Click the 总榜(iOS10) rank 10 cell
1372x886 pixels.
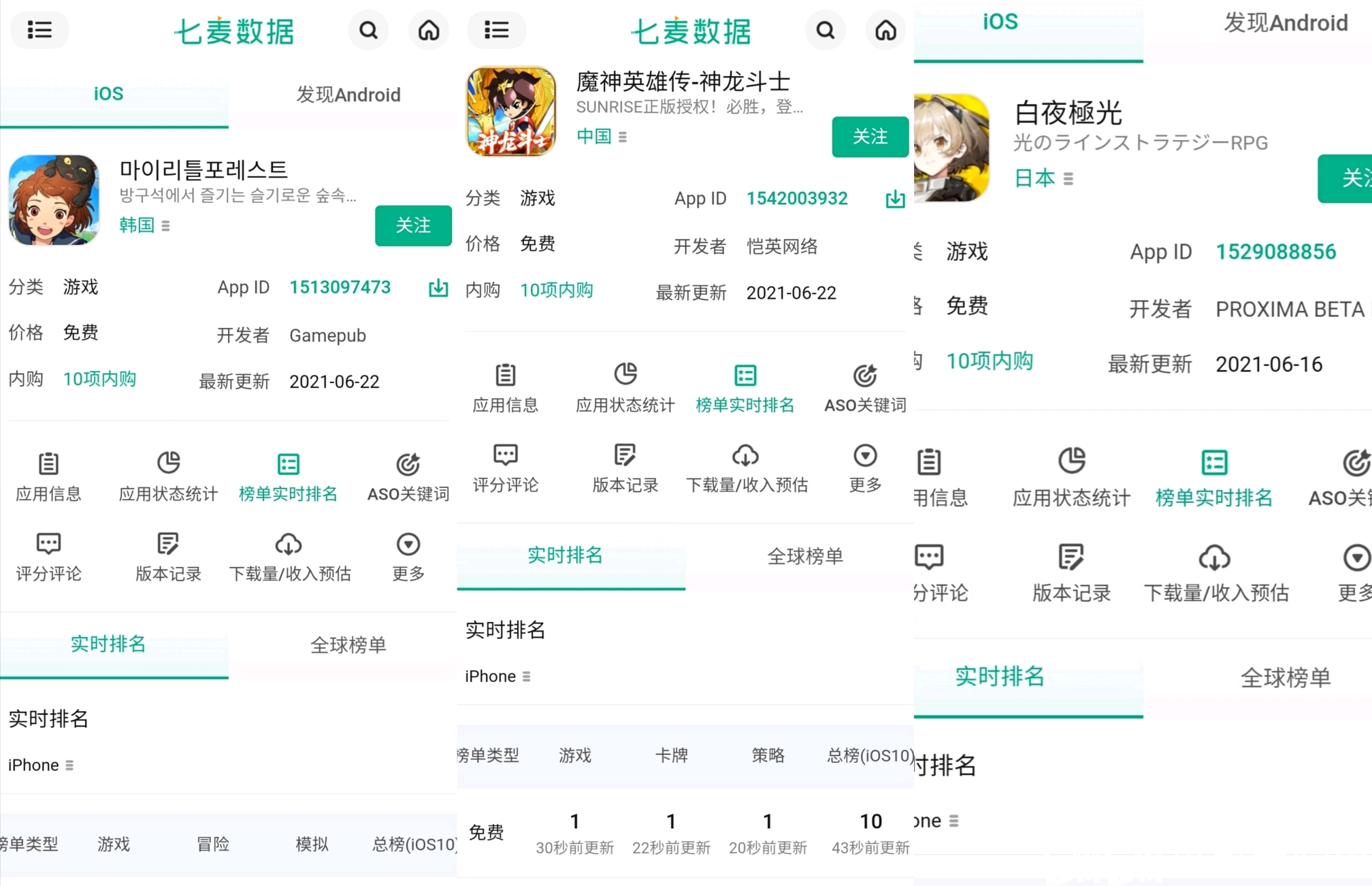click(870, 832)
